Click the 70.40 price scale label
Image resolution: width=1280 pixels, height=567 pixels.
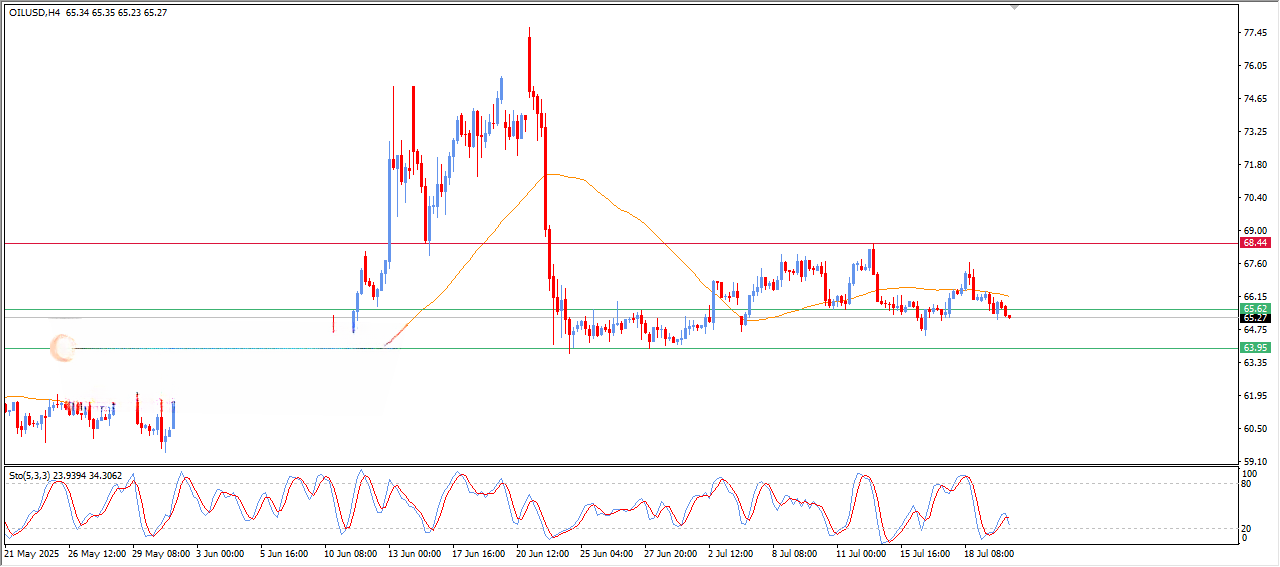(1256, 198)
